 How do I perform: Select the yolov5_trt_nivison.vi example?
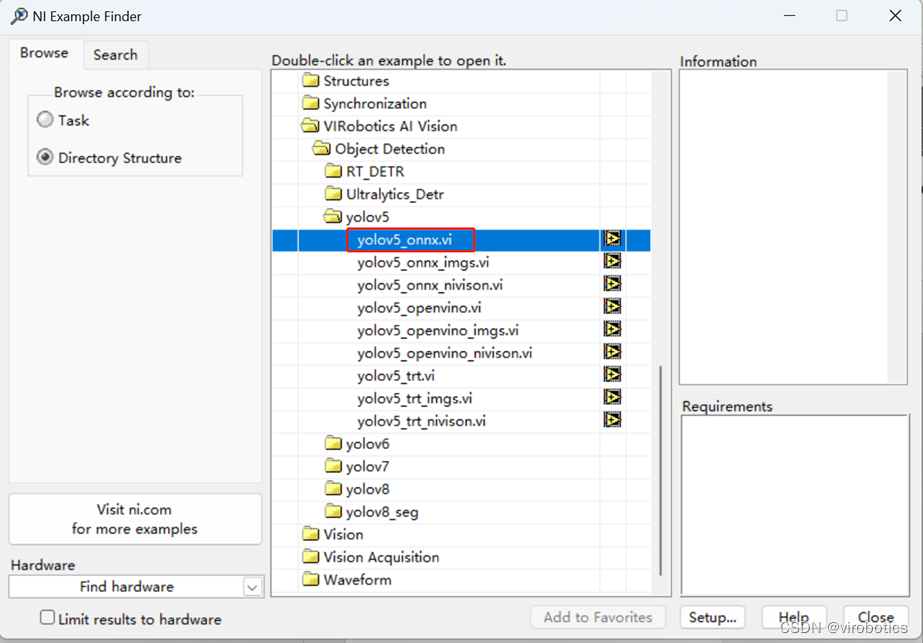pos(421,421)
